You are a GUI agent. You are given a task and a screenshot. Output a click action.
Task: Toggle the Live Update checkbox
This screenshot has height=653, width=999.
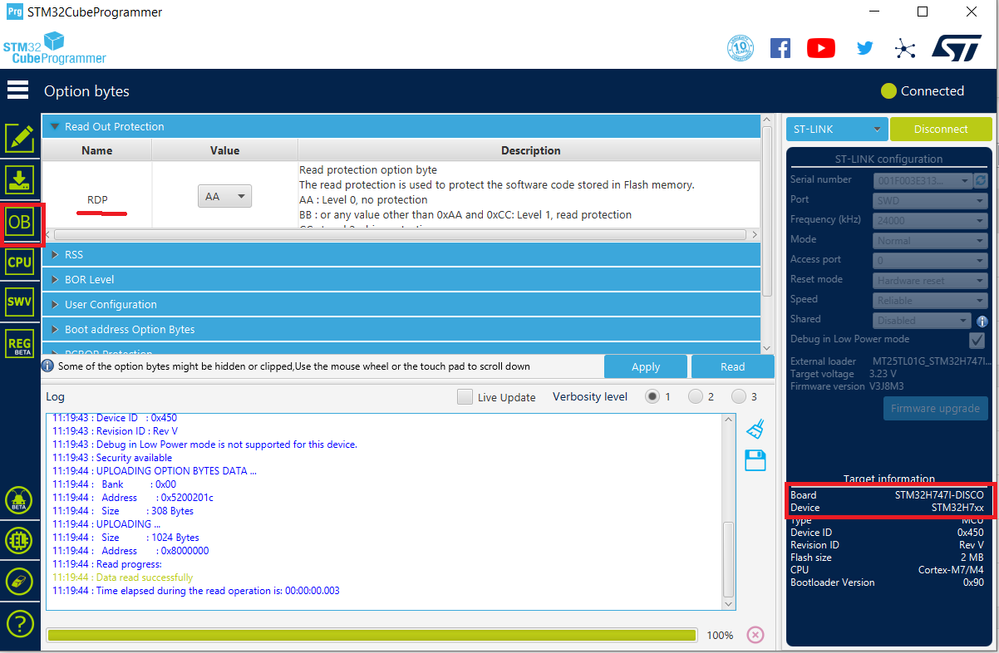pyautogui.click(x=465, y=397)
